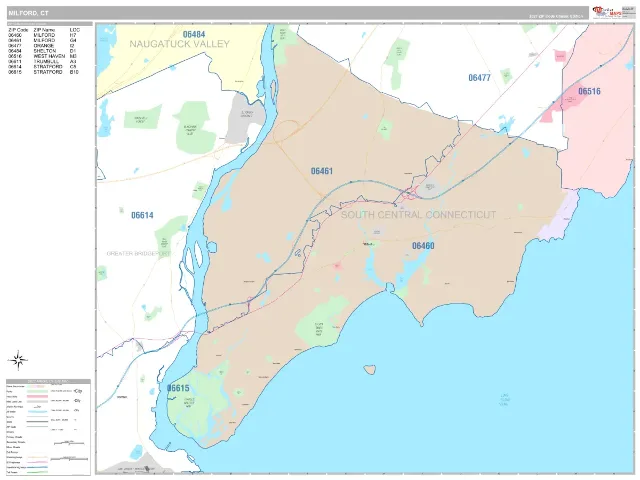Select the 06461 MILFORD G4 table row

[x=42, y=41]
